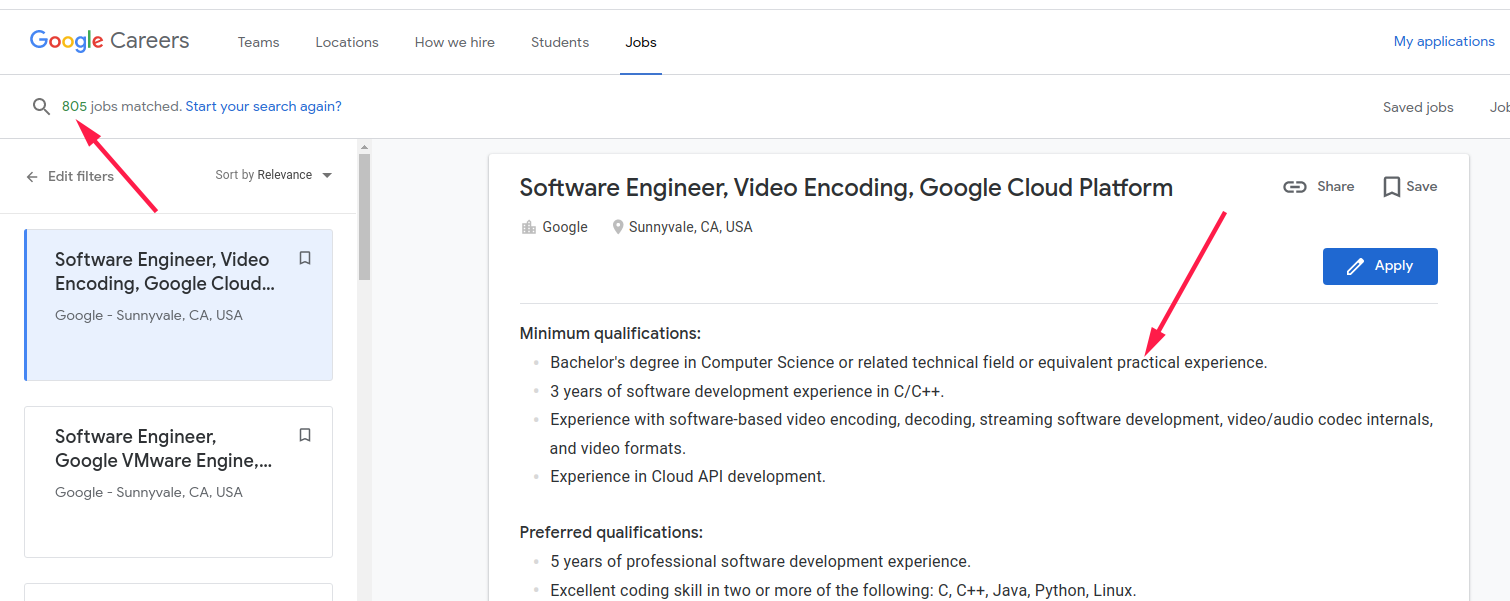Image resolution: width=1510 pixels, height=601 pixels.
Task: Click the search magnifier icon
Action: [x=41, y=106]
